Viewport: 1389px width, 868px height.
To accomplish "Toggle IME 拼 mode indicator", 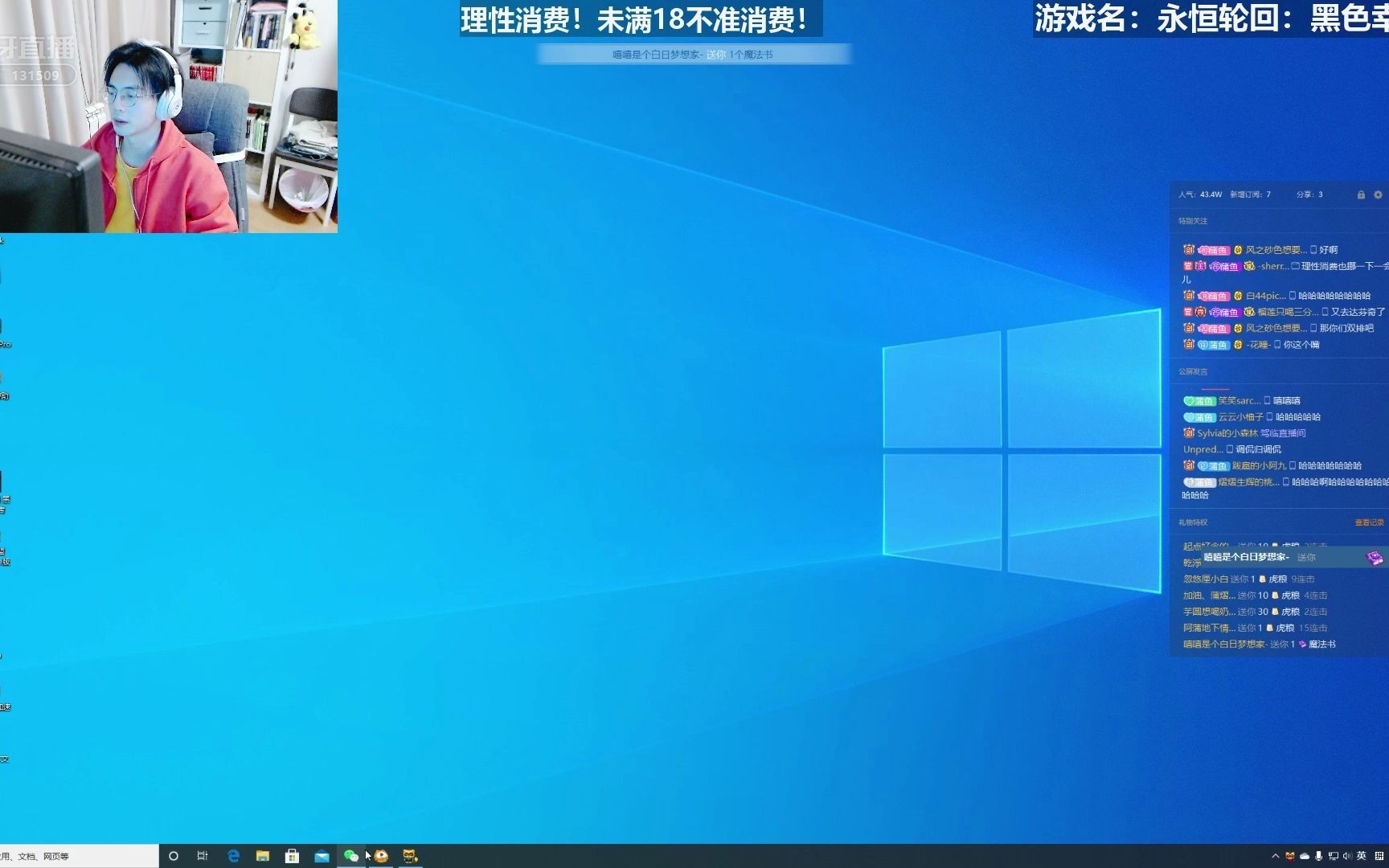I will click(x=1380, y=856).
